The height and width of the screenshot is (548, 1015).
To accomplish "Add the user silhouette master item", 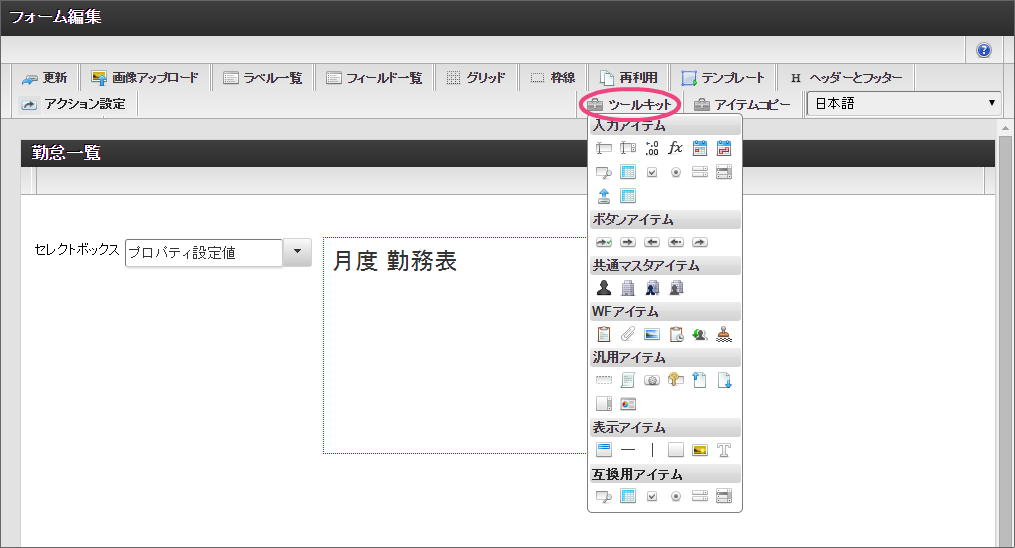I will 603,288.
